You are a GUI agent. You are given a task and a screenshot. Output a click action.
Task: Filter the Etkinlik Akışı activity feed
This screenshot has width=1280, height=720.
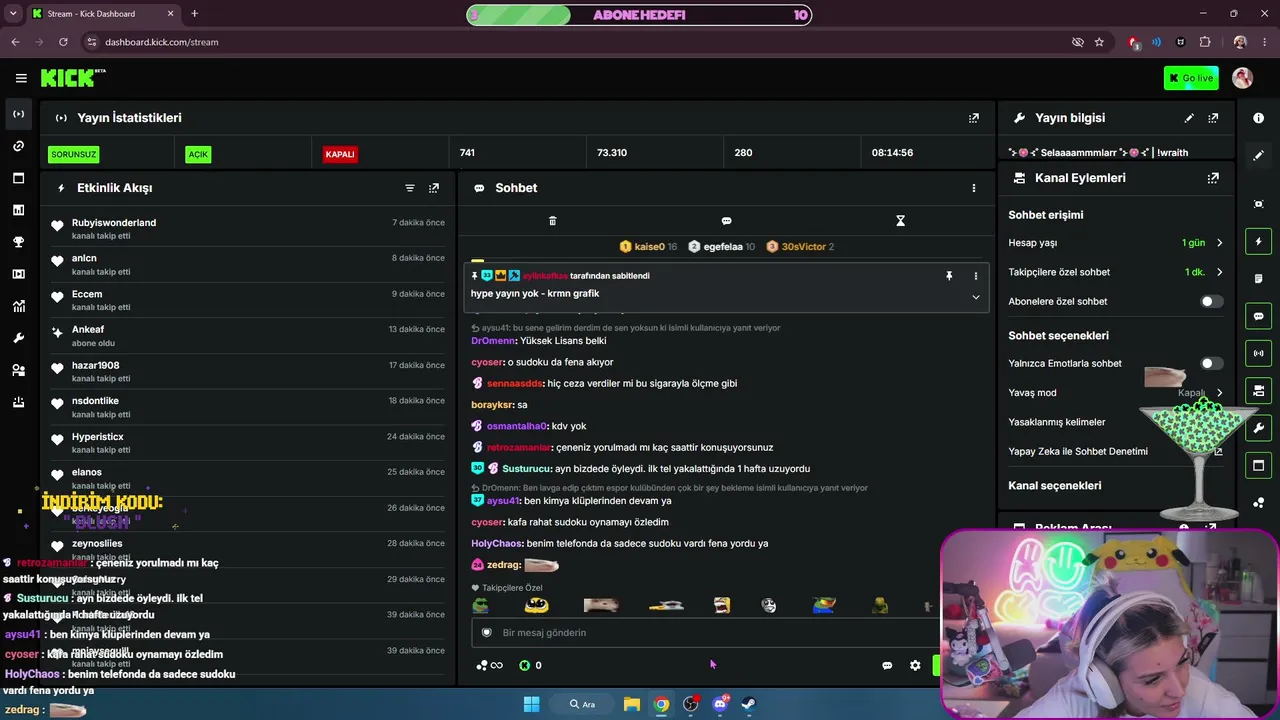410,188
